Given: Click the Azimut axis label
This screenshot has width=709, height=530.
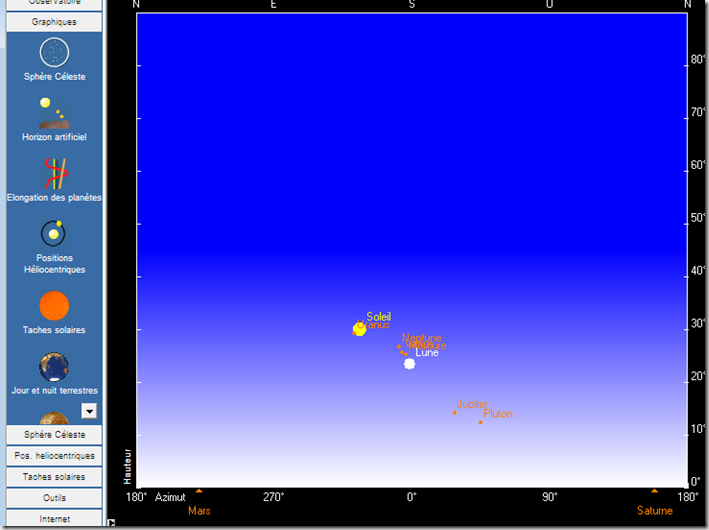Looking at the screenshot, I should pyautogui.click(x=170, y=497).
